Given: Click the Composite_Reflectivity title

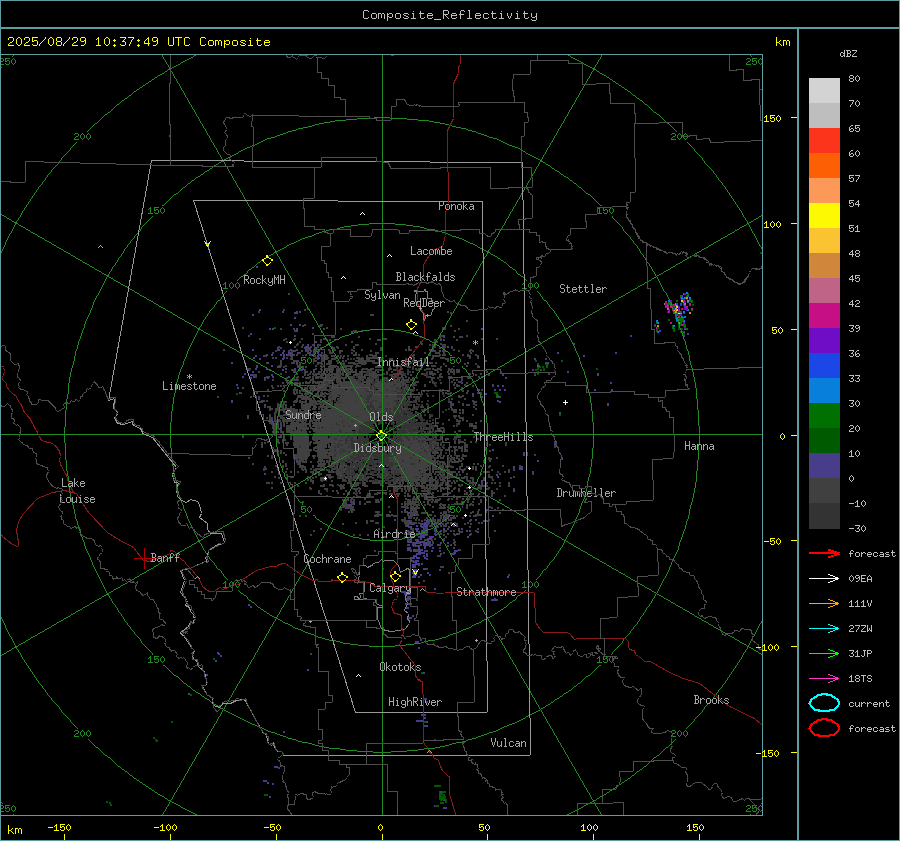Looking at the screenshot, I should [450, 15].
